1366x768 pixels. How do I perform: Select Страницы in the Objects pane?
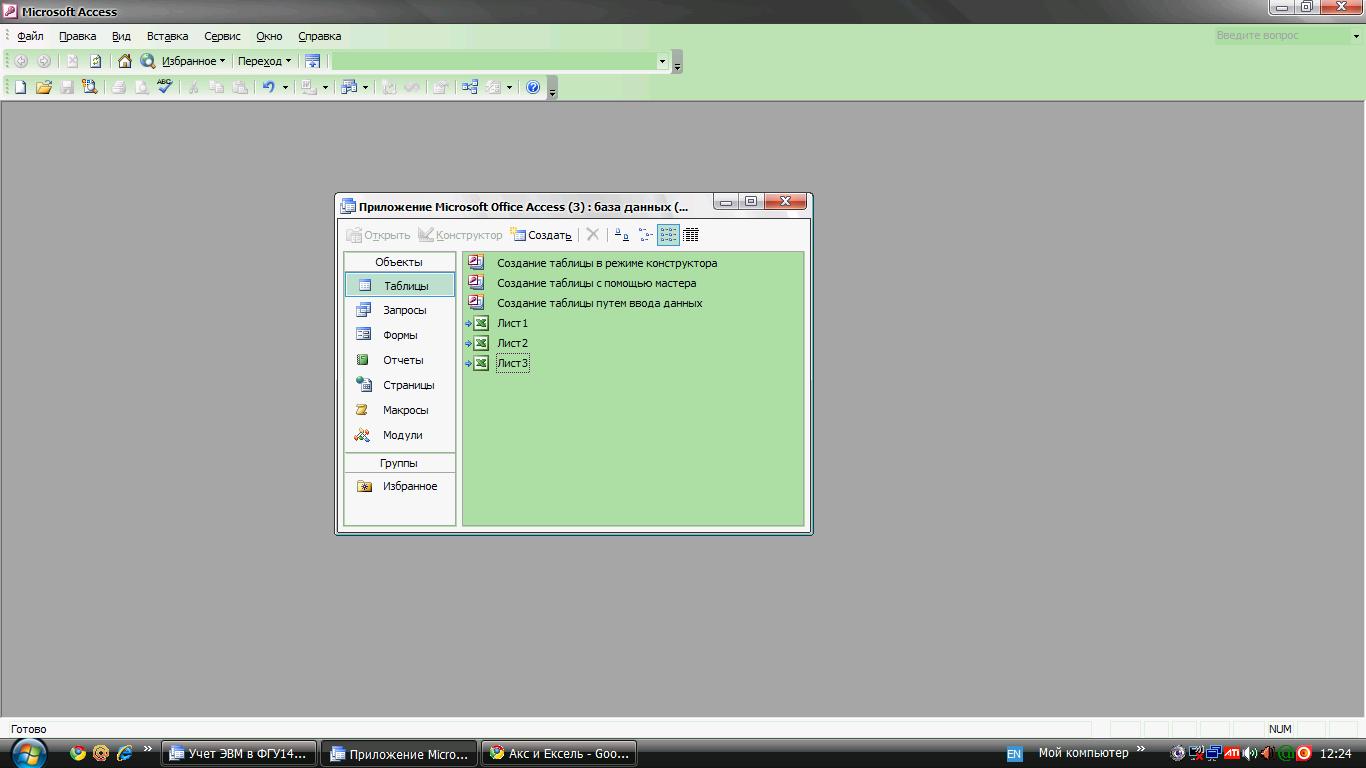point(400,385)
